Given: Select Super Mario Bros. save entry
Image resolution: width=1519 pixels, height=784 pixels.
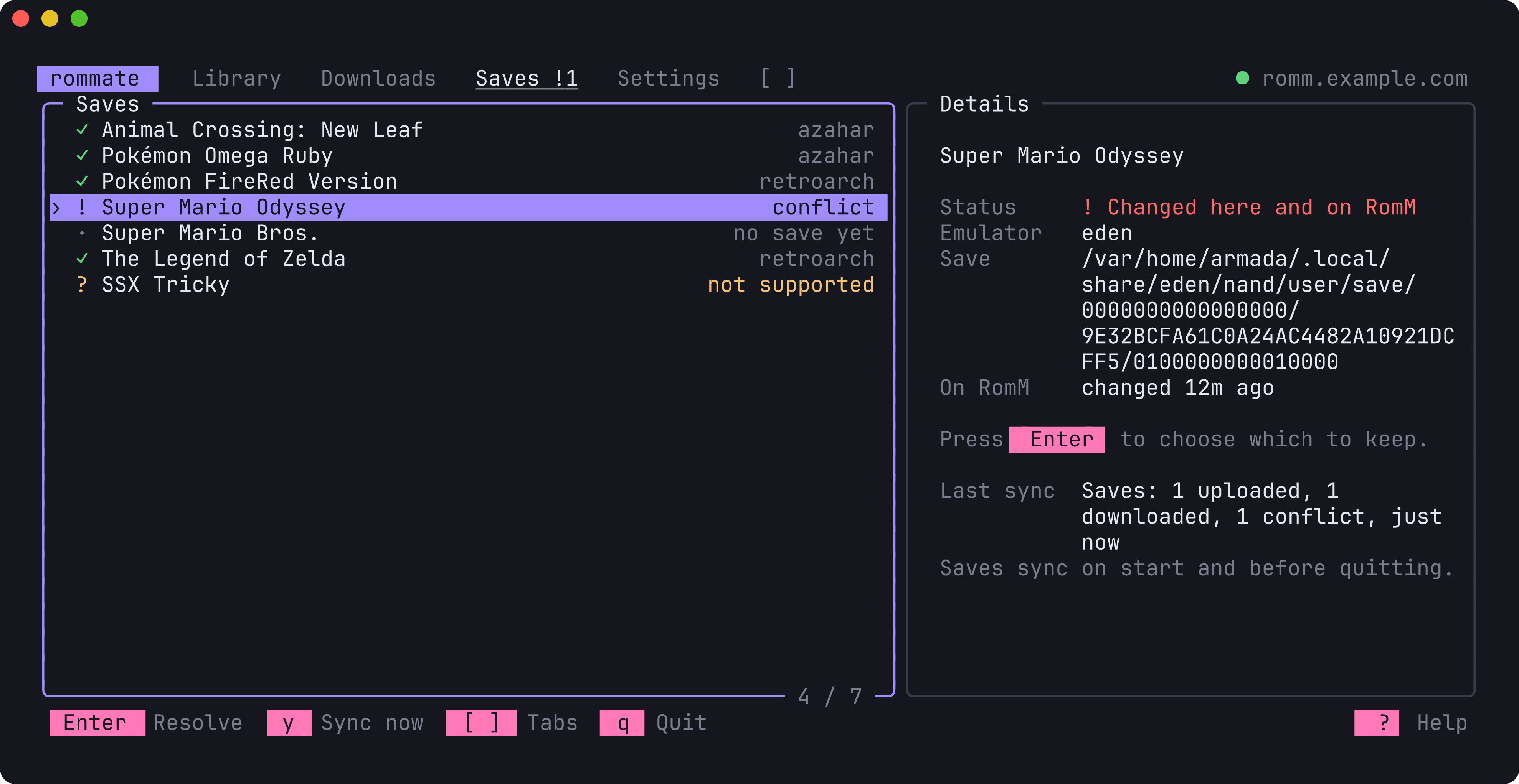Looking at the screenshot, I should coord(468,234).
